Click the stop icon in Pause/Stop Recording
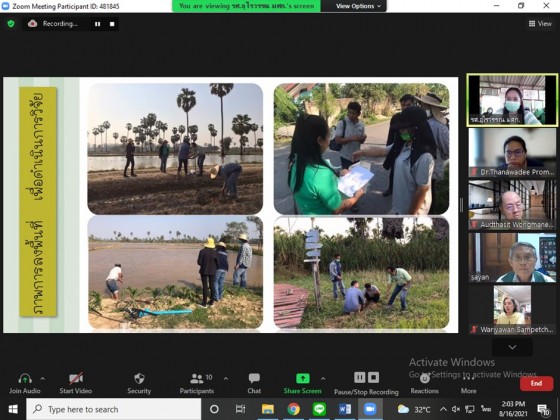560x420 pixels. coord(373,378)
